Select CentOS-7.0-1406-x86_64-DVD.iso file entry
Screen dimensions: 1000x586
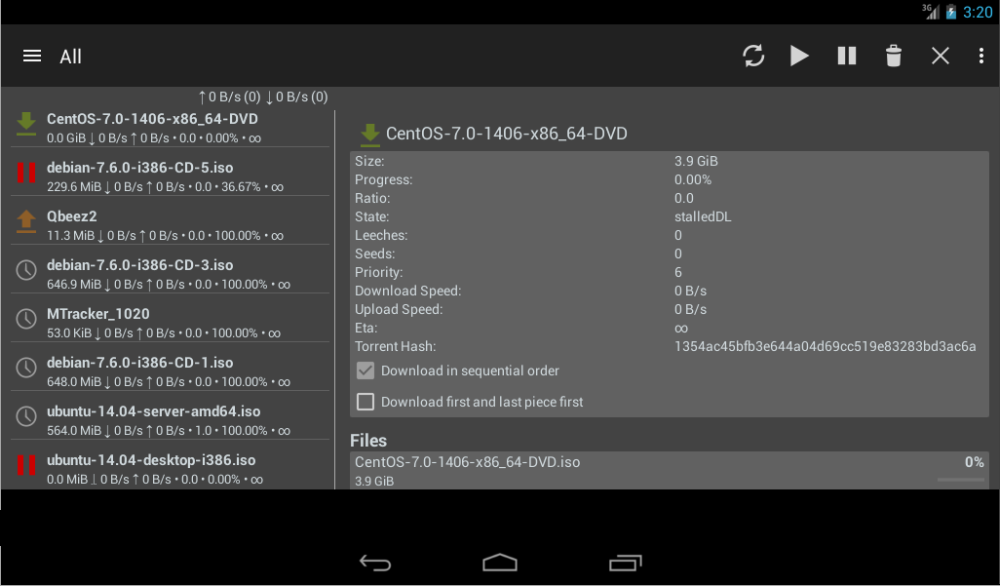point(669,471)
